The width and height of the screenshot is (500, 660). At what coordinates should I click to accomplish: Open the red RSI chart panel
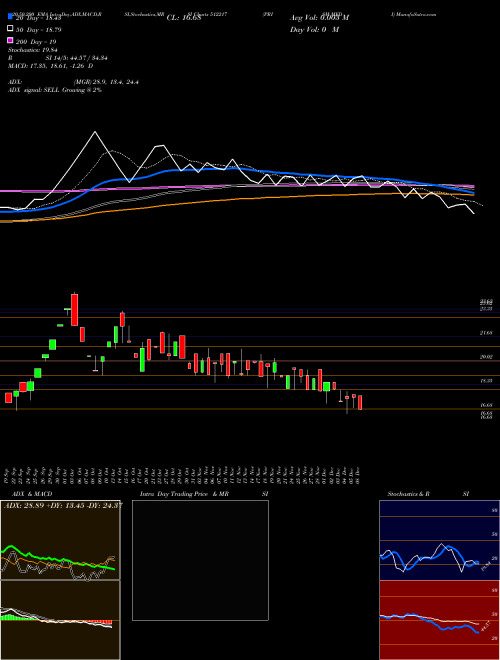(x=439, y=620)
